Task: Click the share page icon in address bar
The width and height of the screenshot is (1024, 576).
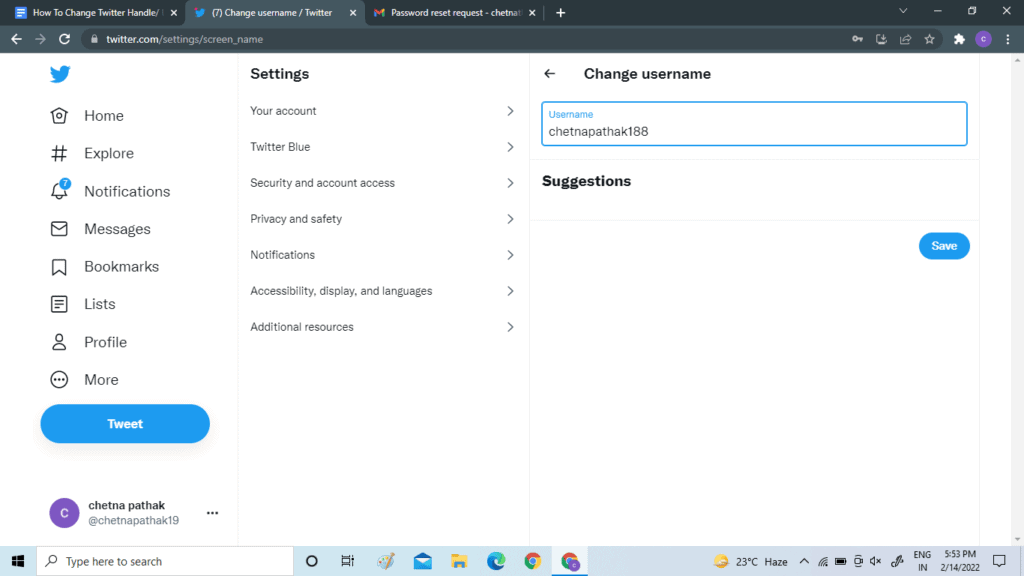Action: tap(905, 39)
